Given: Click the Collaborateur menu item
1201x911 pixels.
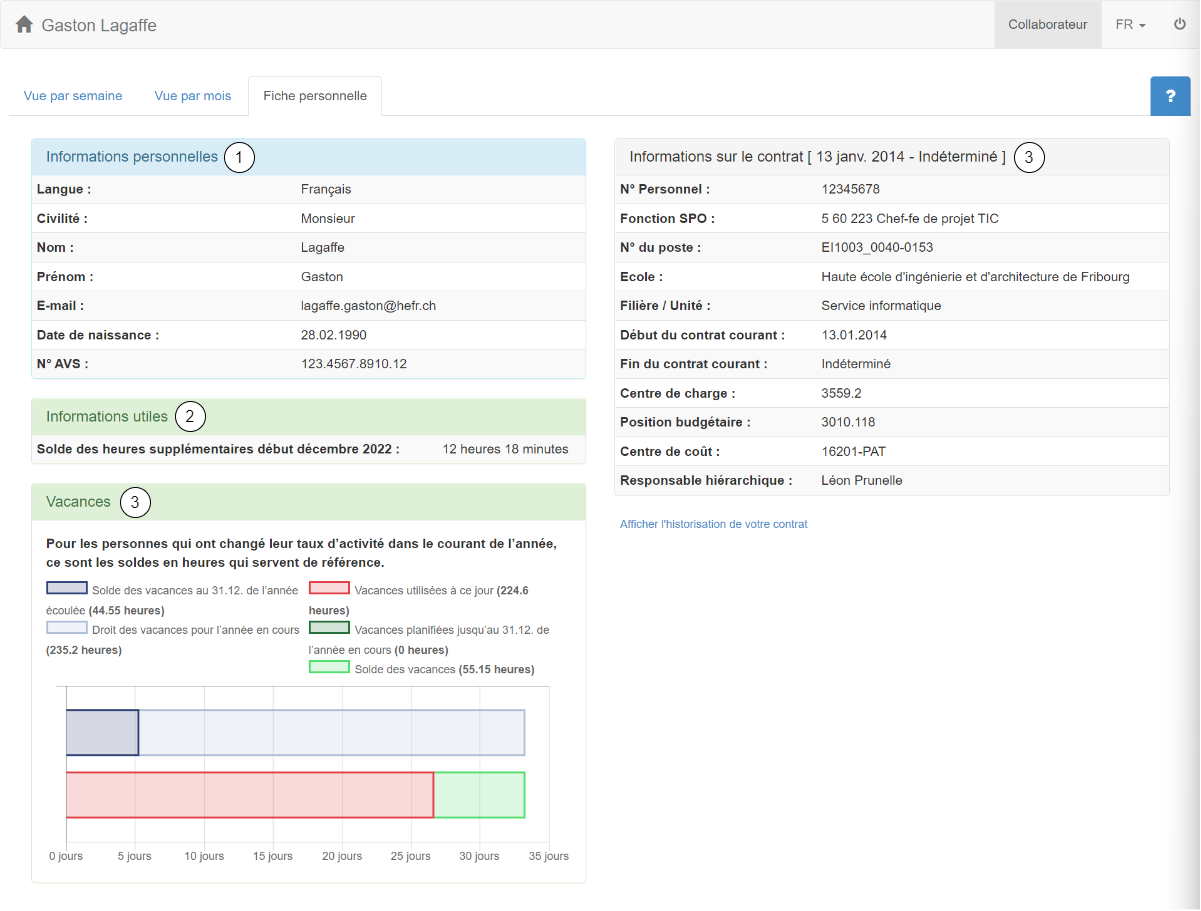Looking at the screenshot, I should coord(1047,25).
